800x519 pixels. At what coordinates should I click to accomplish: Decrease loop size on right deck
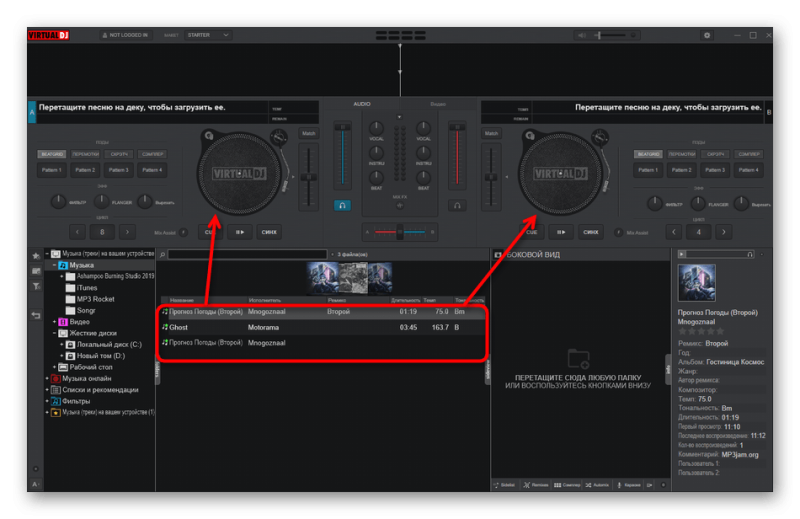point(673,232)
